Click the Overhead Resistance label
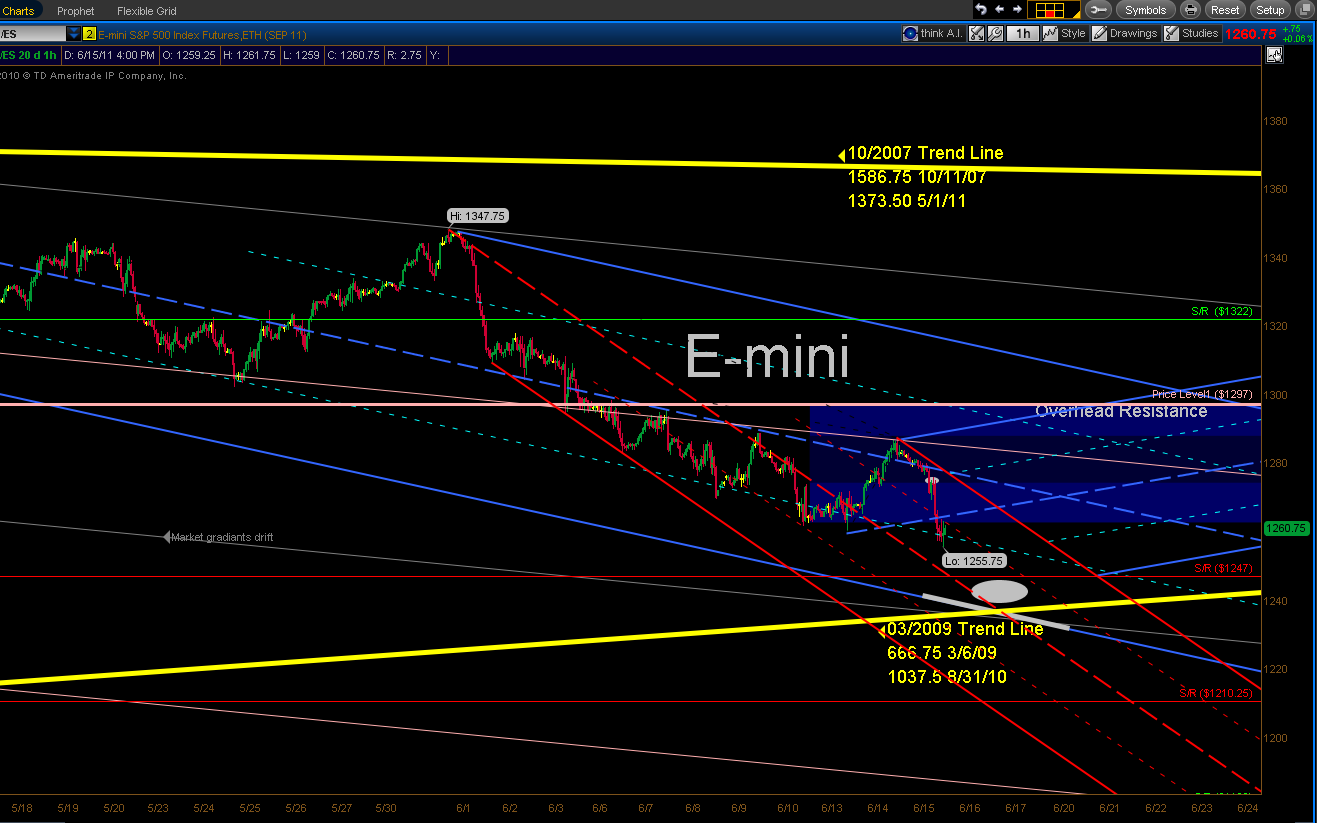Viewport: 1317px width, 823px height. click(1121, 411)
